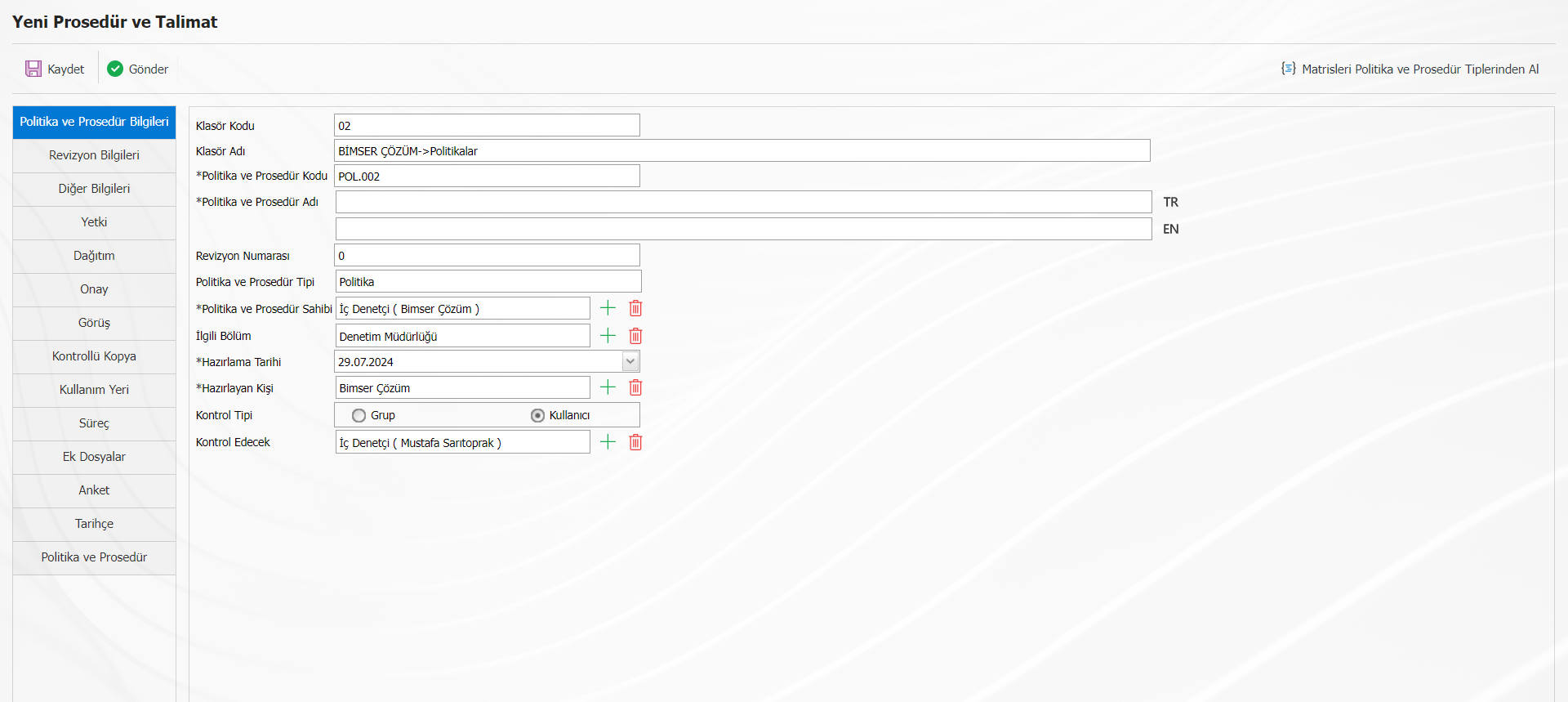Add a Politika ve Prosedür Sahibi with plus icon
This screenshot has width=1568, height=702.
coord(608,308)
